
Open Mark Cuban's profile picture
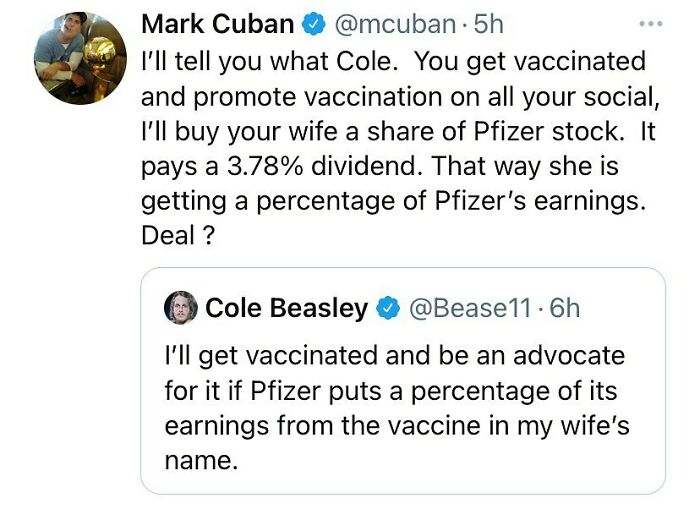tap(80, 58)
